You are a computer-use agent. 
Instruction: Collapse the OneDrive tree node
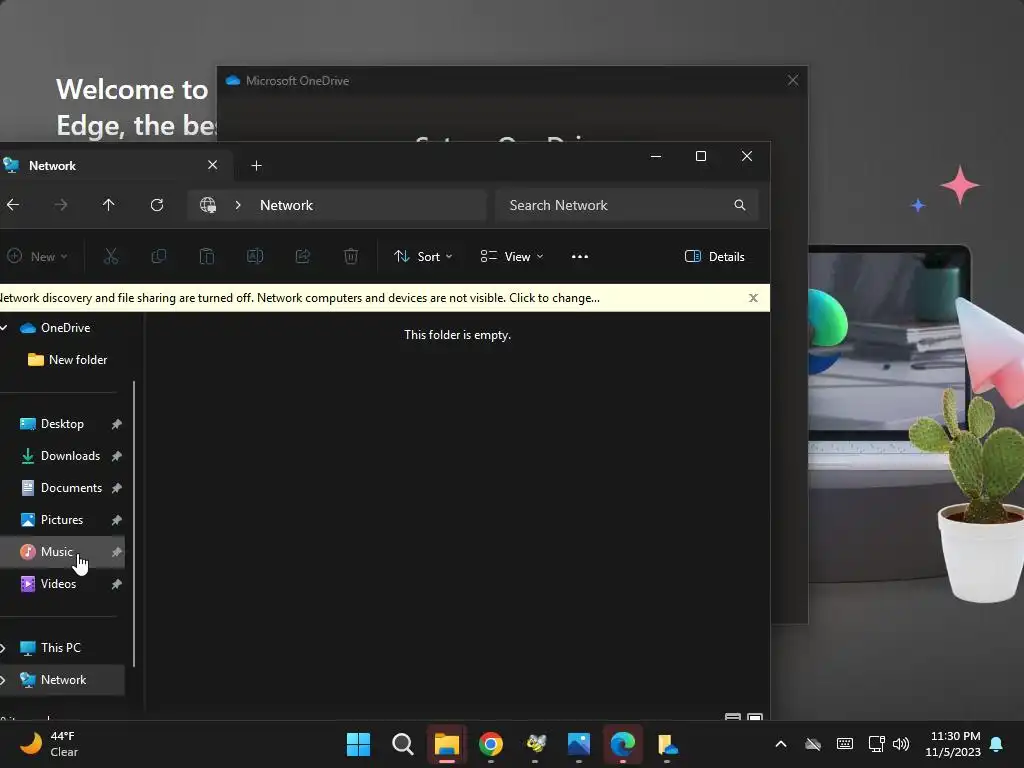pos(3,328)
